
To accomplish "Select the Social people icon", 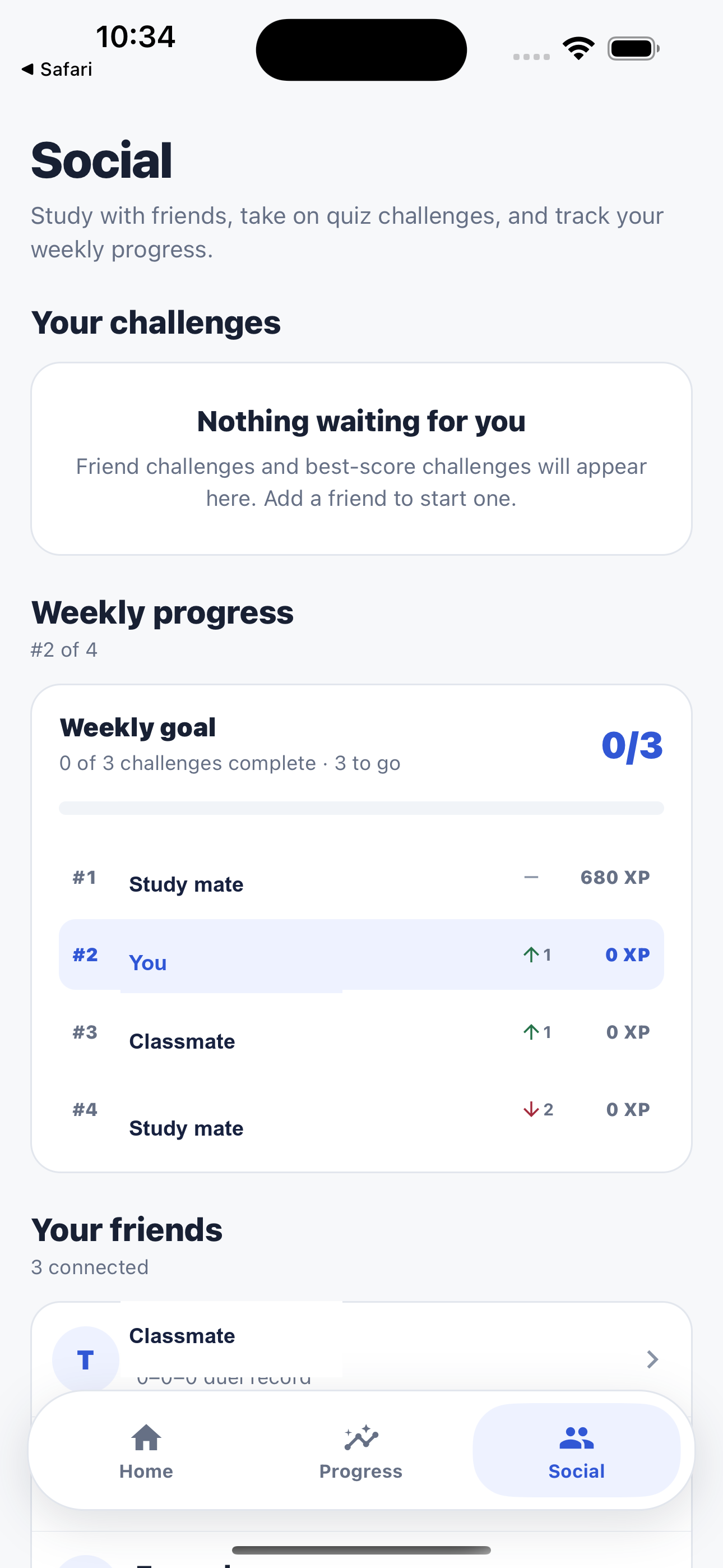I will [x=576, y=1438].
